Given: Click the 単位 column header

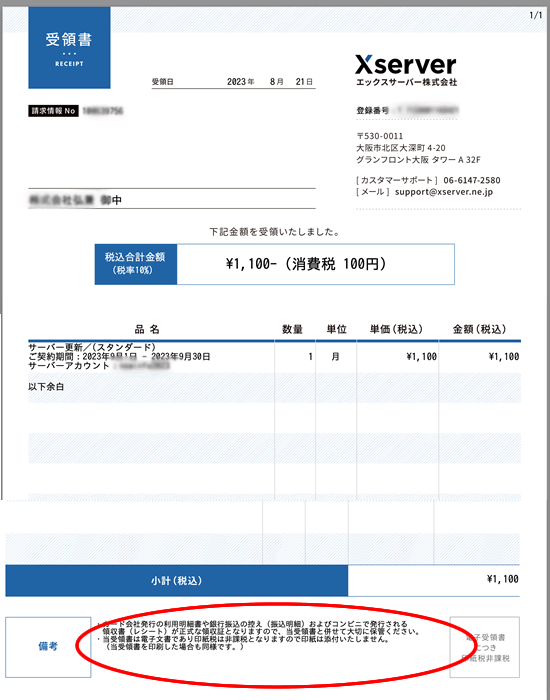Looking at the screenshot, I should [336, 329].
